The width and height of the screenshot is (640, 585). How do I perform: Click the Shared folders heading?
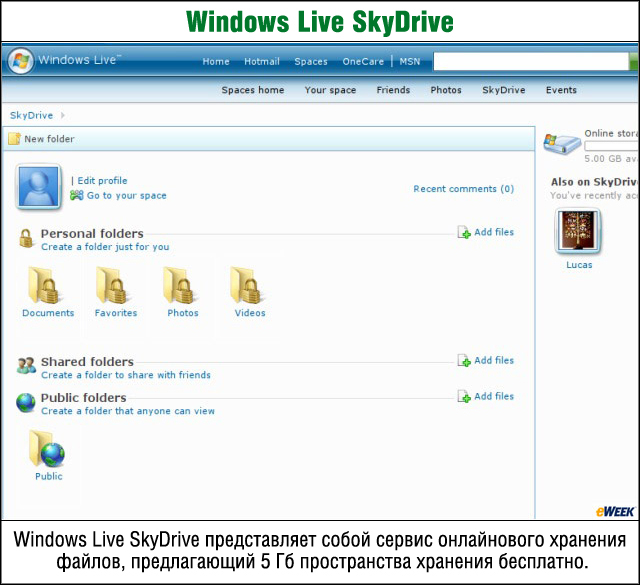point(87,362)
